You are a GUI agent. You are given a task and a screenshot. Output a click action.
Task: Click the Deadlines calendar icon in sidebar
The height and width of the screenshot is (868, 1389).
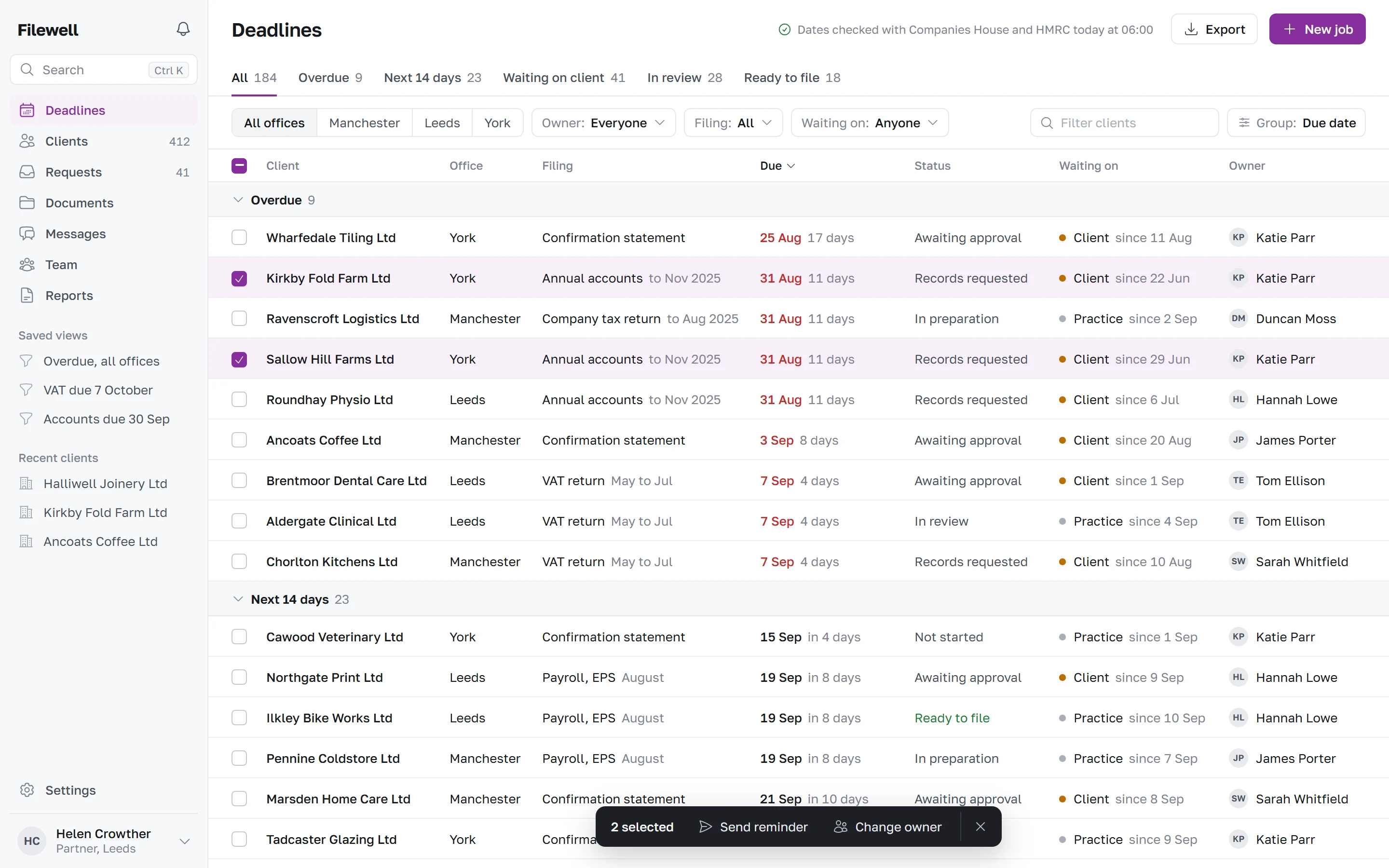(x=27, y=110)
